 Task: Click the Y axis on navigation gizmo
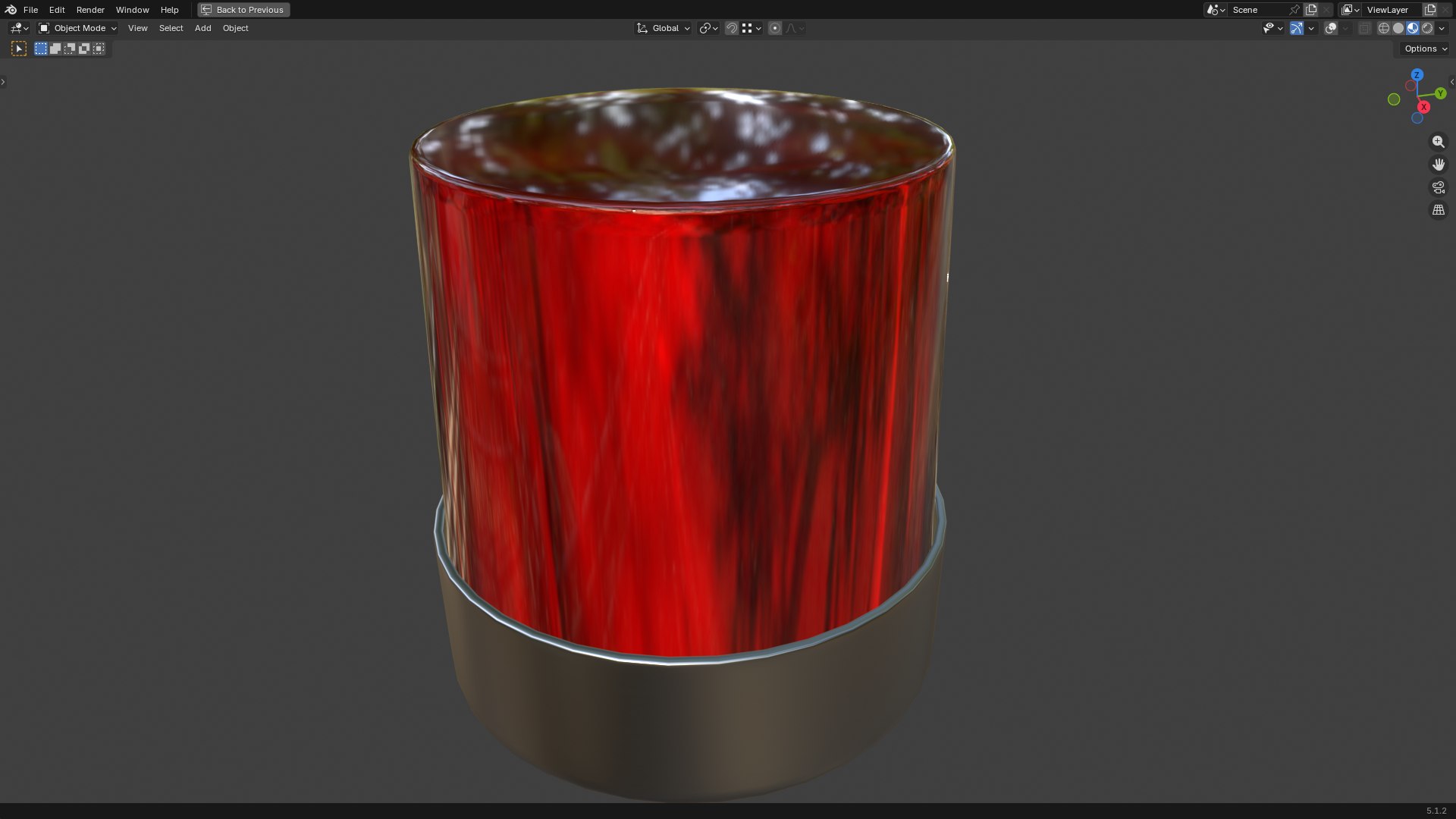coord(1440,93)
